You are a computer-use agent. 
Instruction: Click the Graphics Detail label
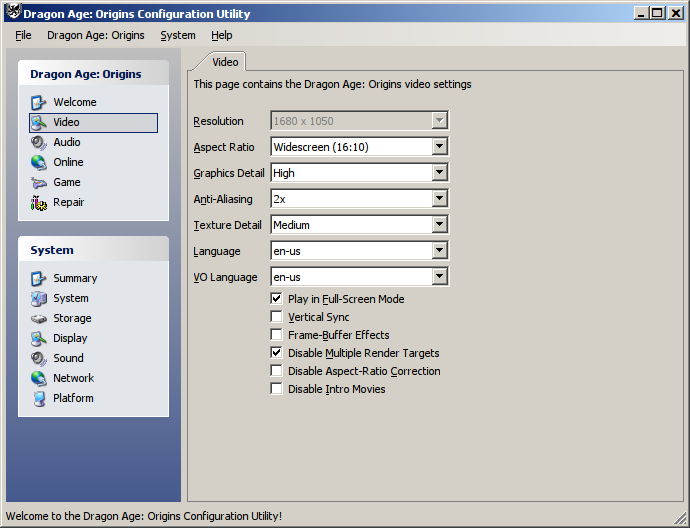tap(229, 173)
